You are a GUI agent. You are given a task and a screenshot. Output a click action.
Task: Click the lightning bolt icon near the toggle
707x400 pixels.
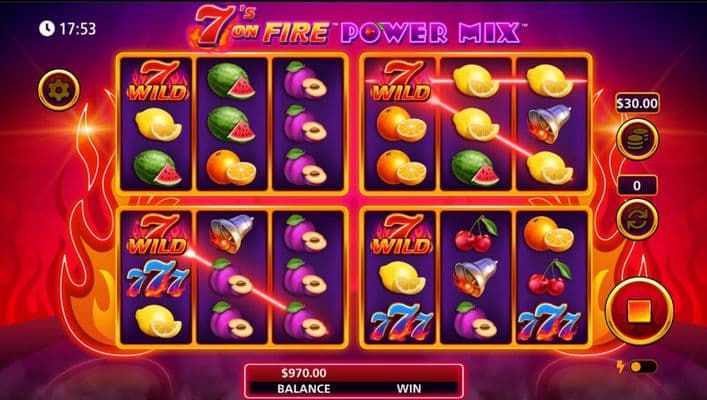click(620, 367)
